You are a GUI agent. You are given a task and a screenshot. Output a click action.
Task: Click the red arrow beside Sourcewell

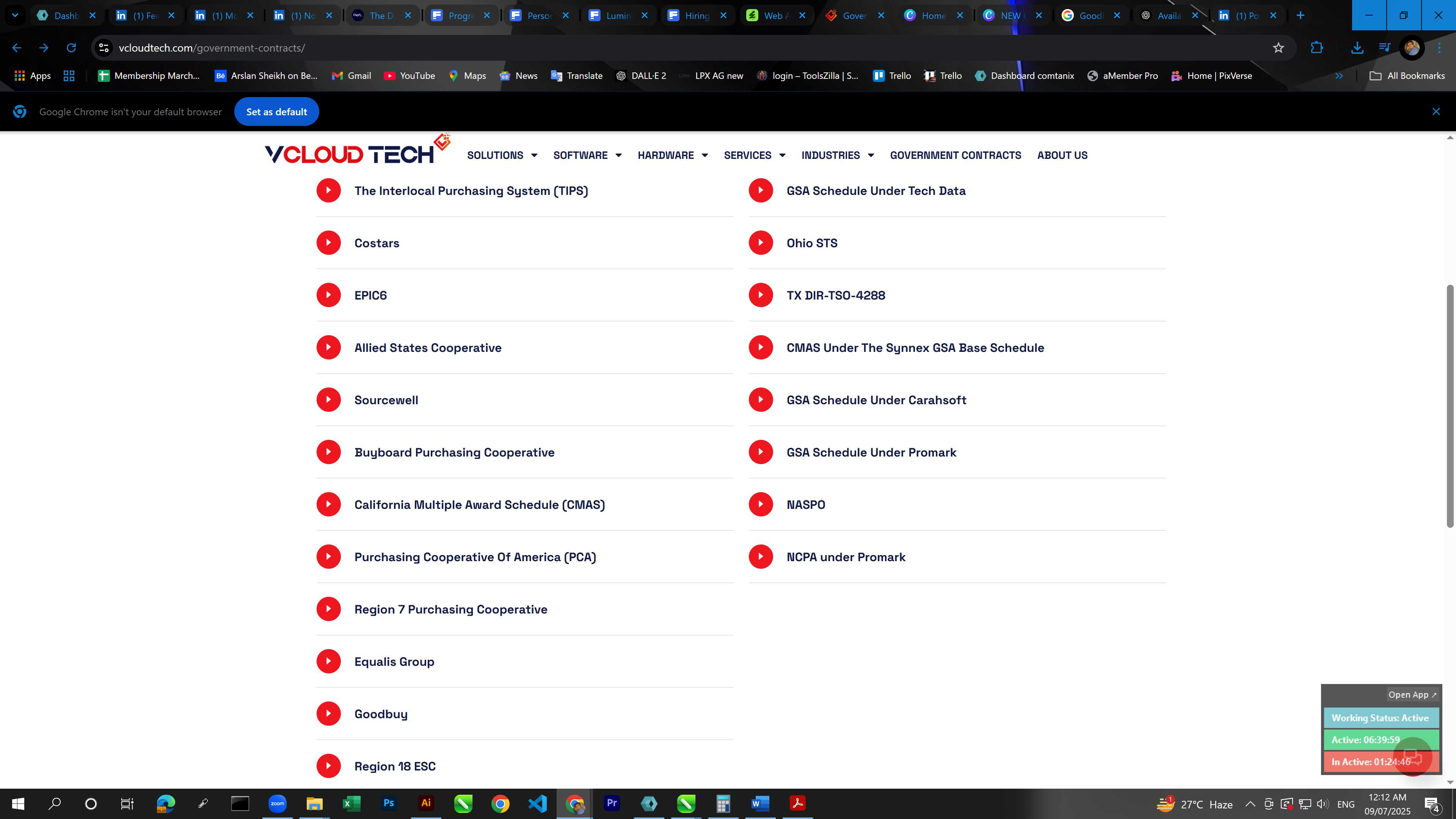coord(328,400)
